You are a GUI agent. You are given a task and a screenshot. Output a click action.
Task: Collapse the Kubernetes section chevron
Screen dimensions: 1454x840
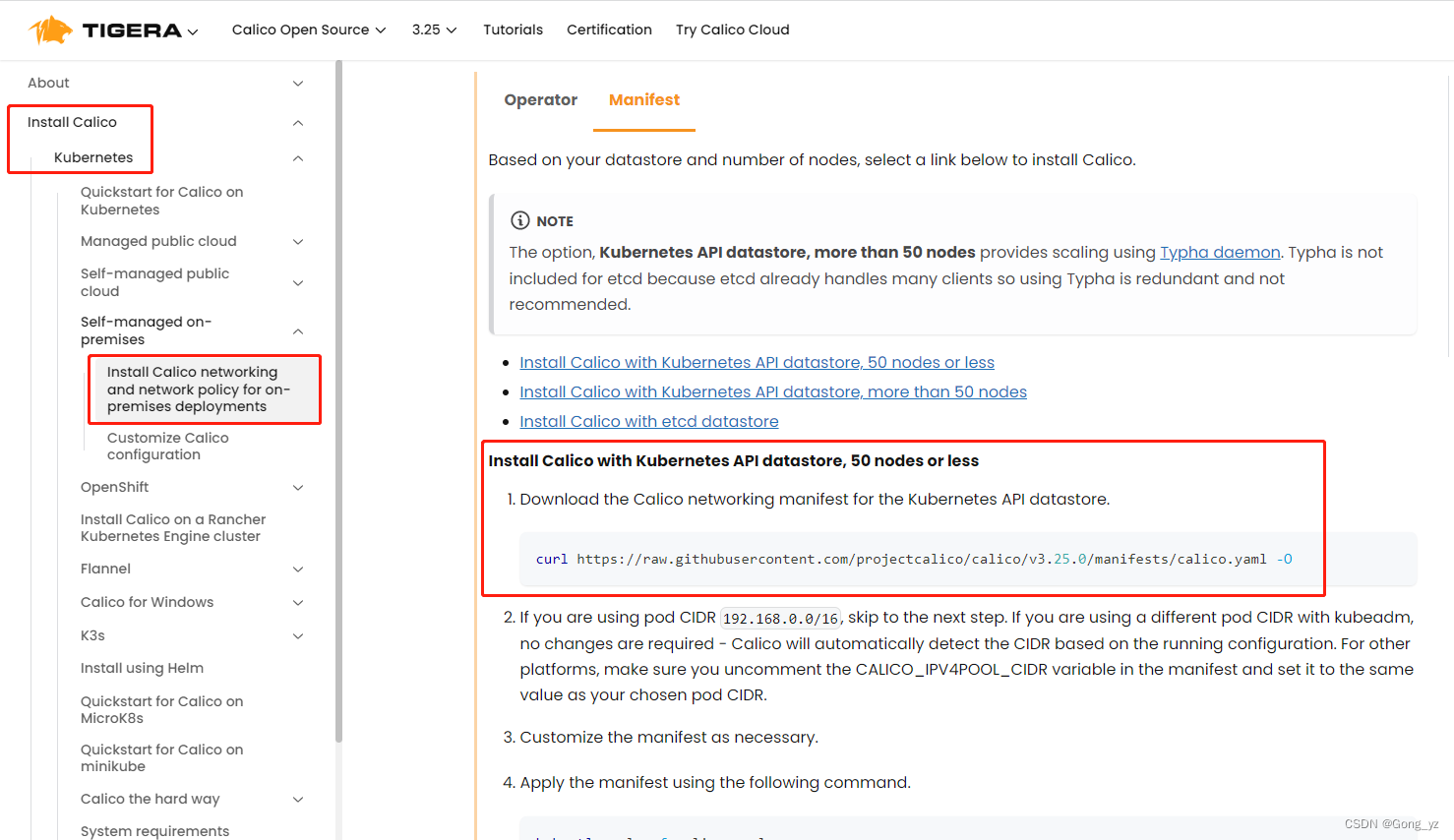[x=298, y=158]
